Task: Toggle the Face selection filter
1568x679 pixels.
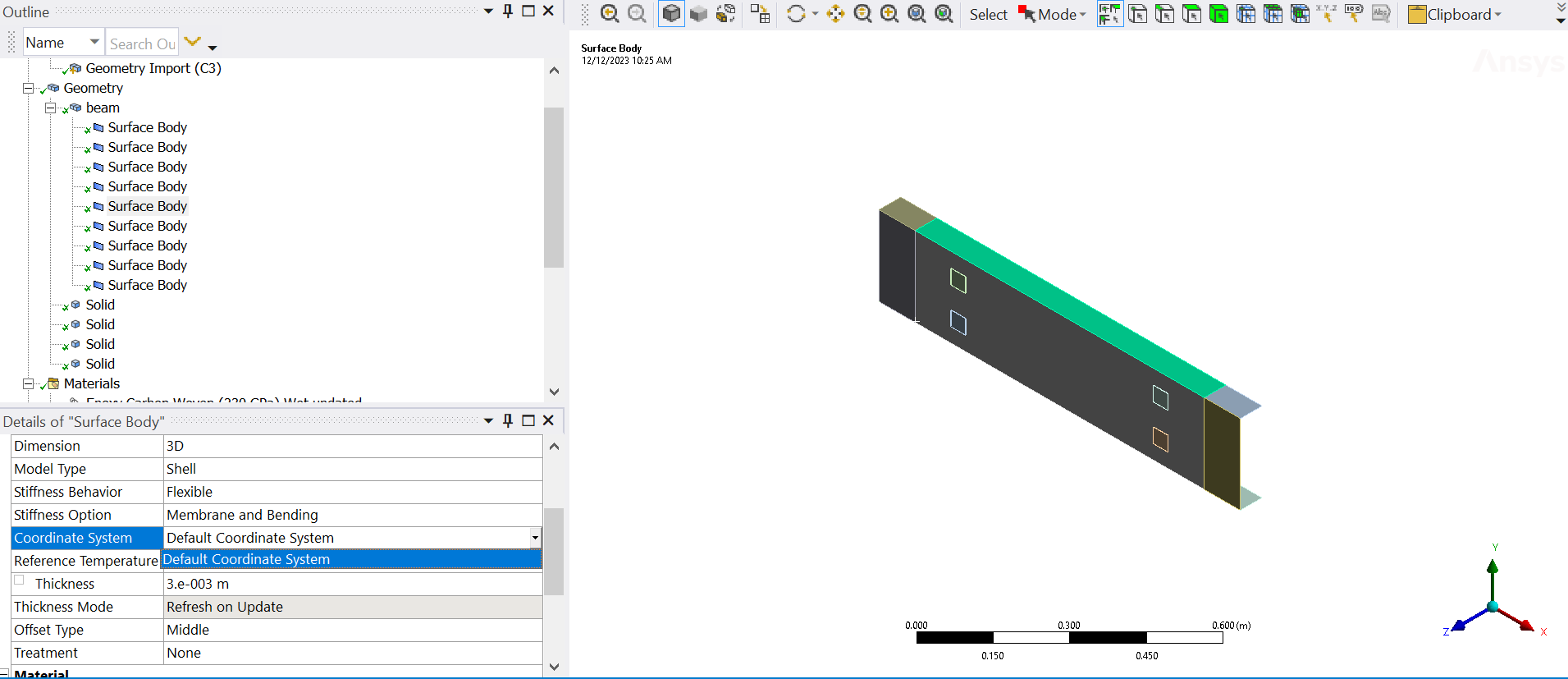Action: 1191,14
